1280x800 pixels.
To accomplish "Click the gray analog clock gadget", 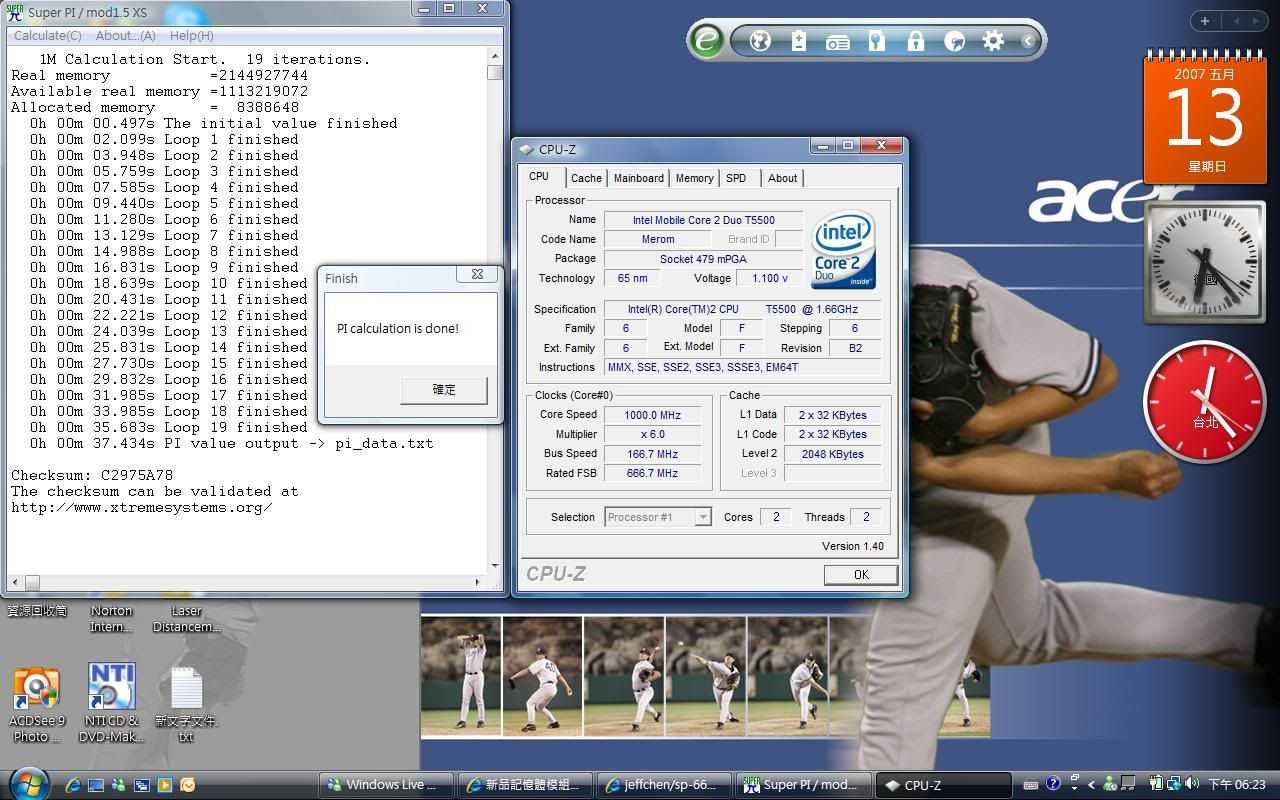I will pos(1204,262).
